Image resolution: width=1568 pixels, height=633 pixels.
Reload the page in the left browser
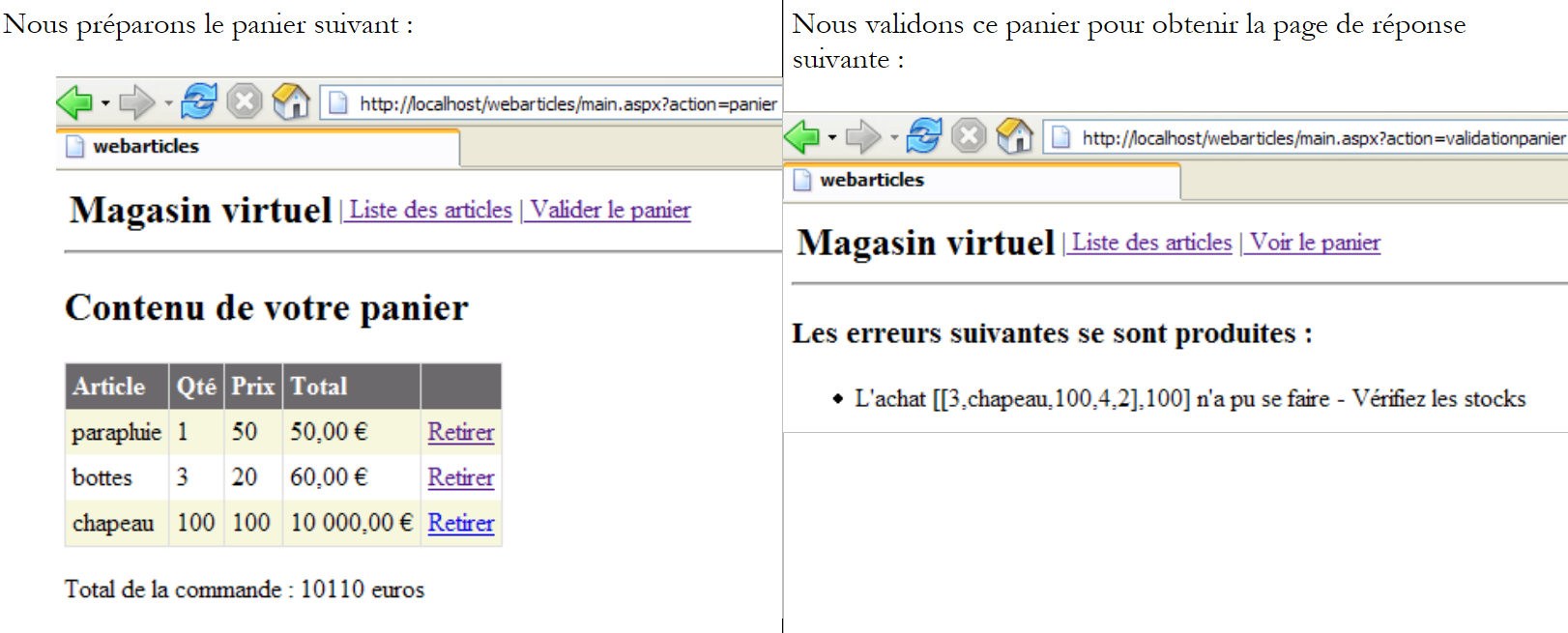pos(199,101)
